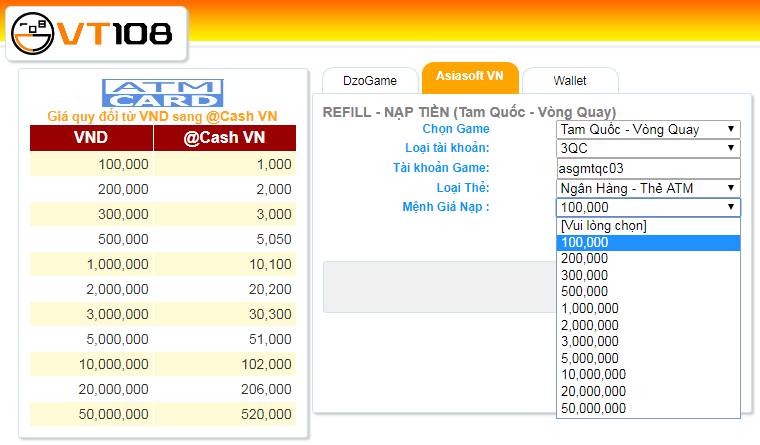The height and width of the screenshot is (445, 760).
Task: Switch to the Wallet tab
Action: point(570,80)
